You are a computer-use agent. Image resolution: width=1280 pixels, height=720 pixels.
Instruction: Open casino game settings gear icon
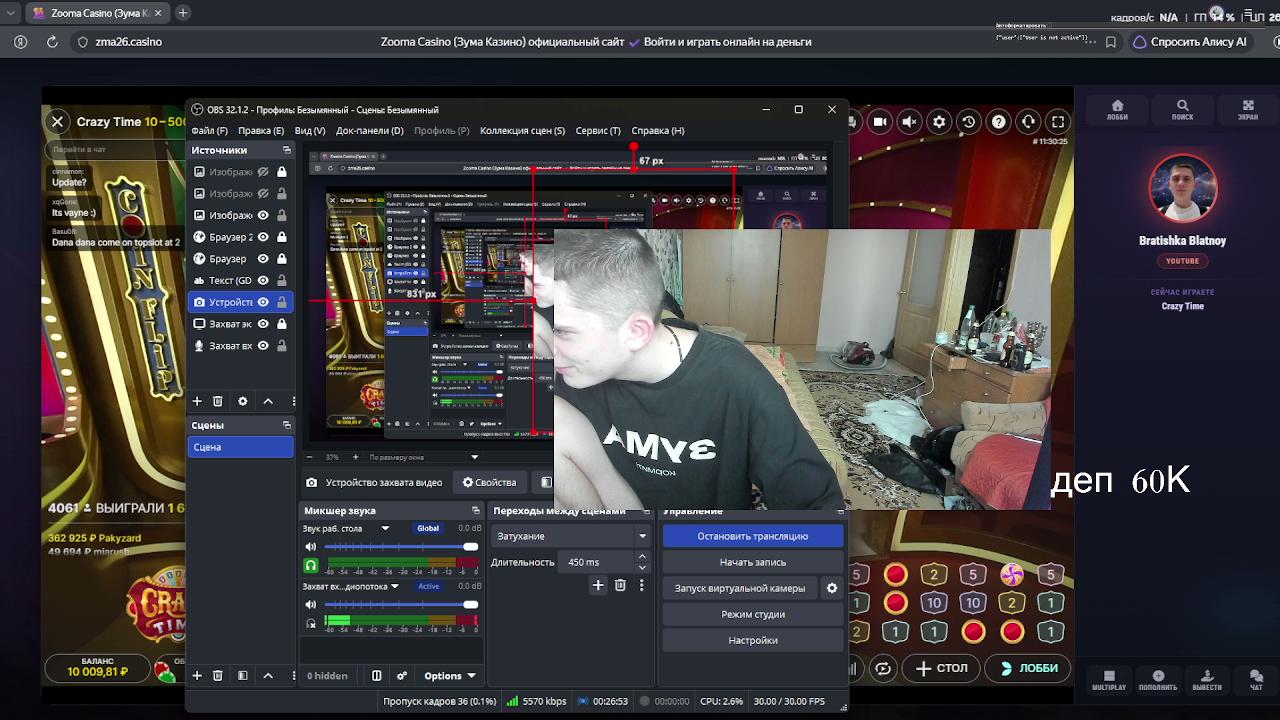[939, 122]
